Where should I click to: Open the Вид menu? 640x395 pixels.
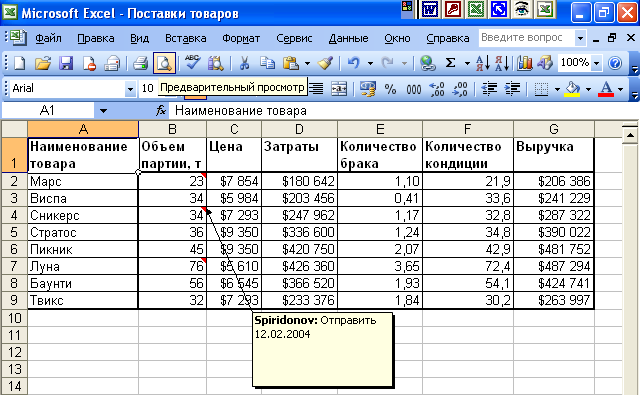coord(139,39)
